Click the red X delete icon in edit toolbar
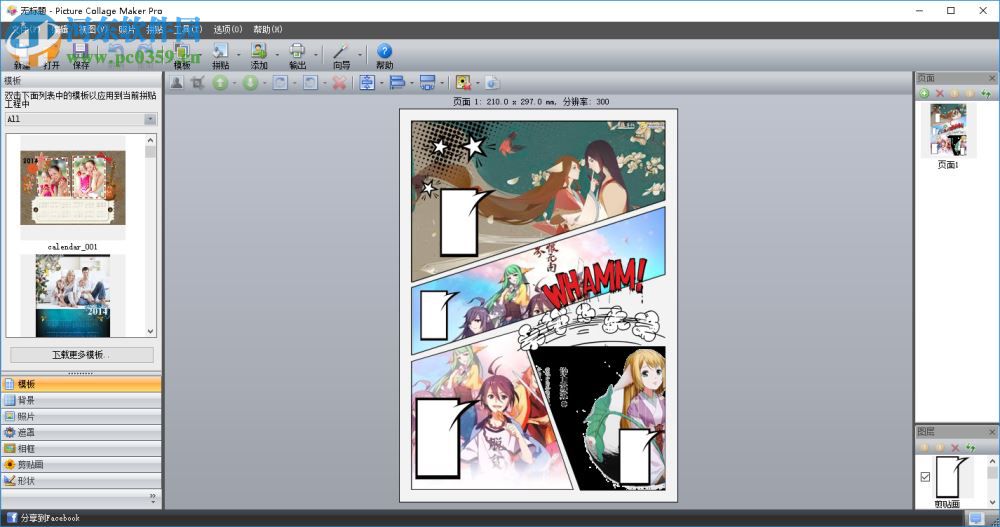Screen dimensions: 1000x527 tap(339, 82)
